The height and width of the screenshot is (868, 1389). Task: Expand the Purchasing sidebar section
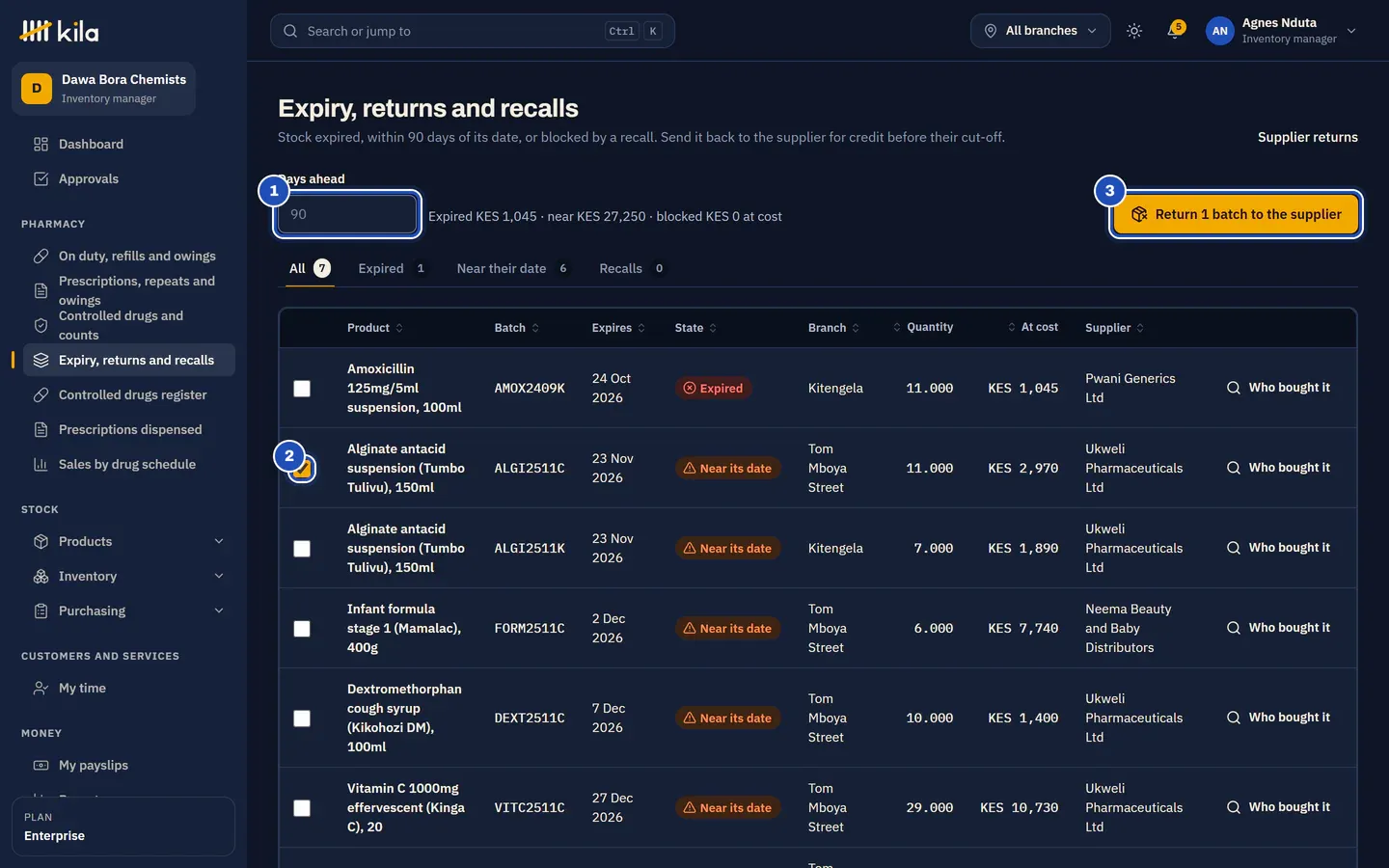(129, 610)
